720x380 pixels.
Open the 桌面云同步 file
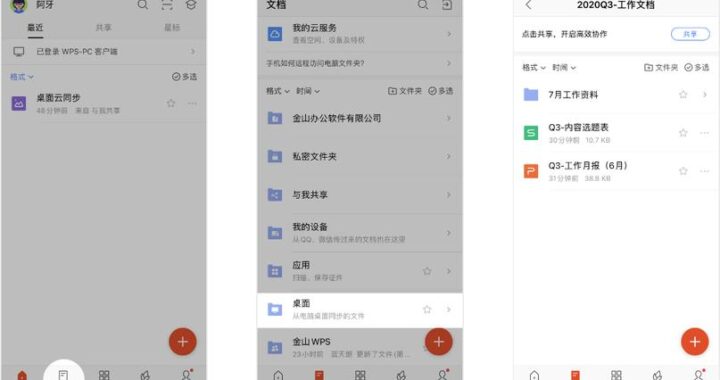[x=104, y=104]
